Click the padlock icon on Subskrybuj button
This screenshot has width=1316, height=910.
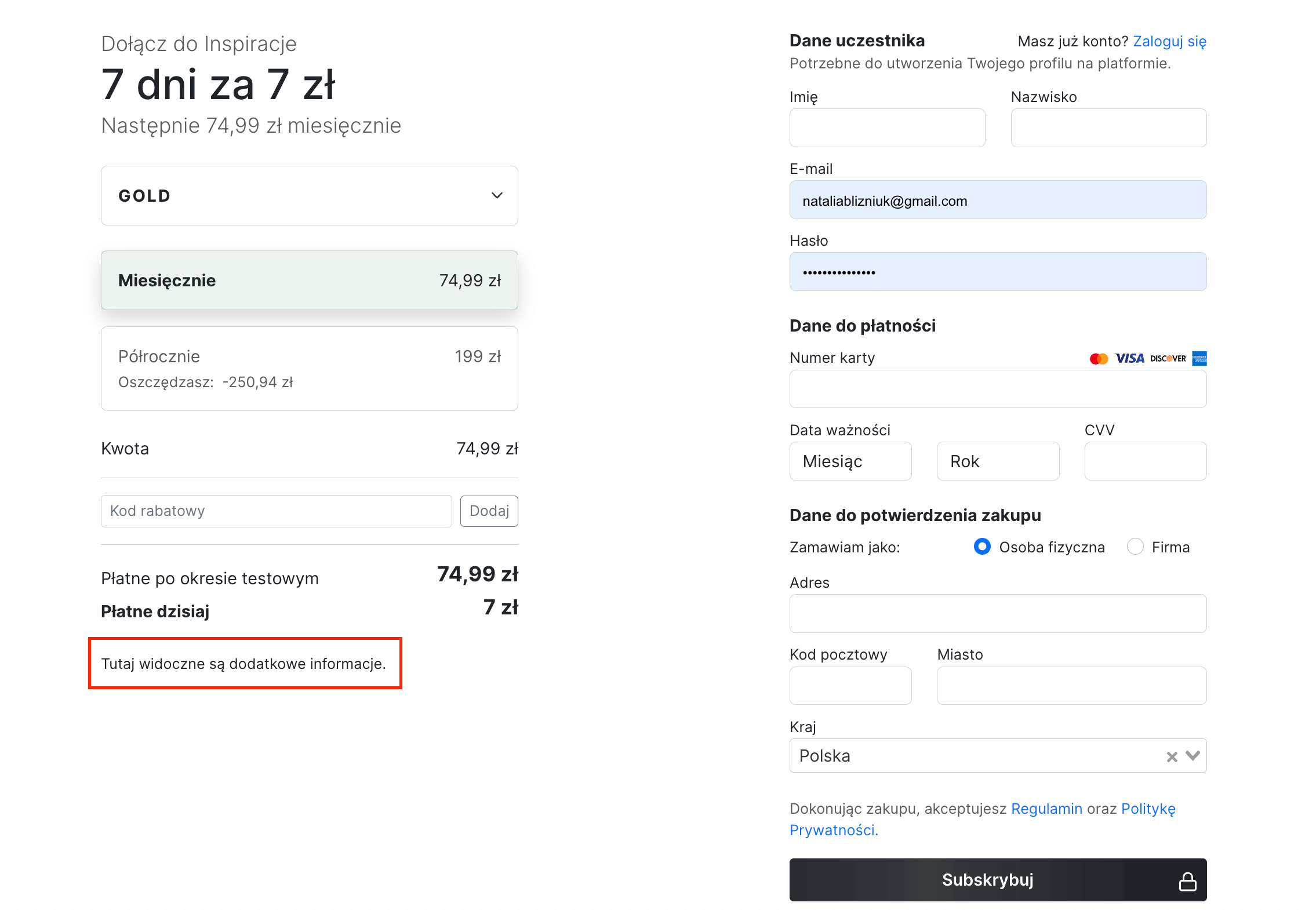pyautogui.click(x=1187, y=881)
